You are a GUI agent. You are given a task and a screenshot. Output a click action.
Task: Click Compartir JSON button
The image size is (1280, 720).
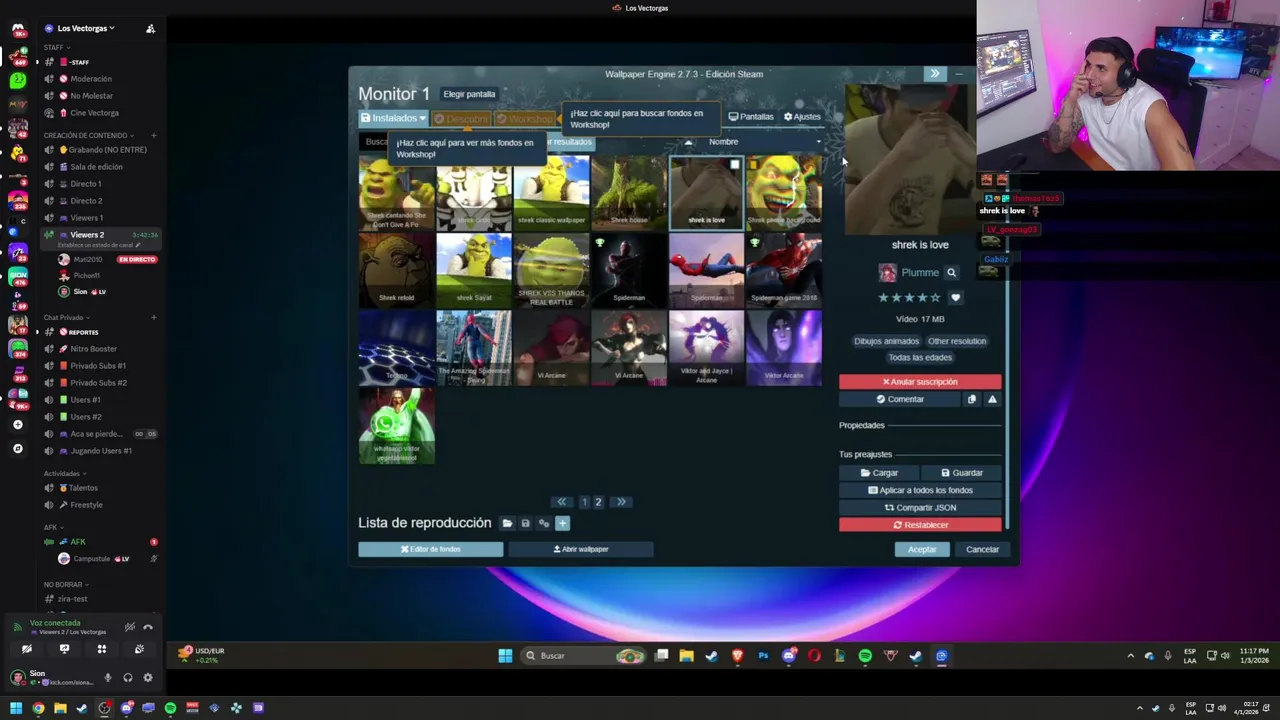[920, 507]
